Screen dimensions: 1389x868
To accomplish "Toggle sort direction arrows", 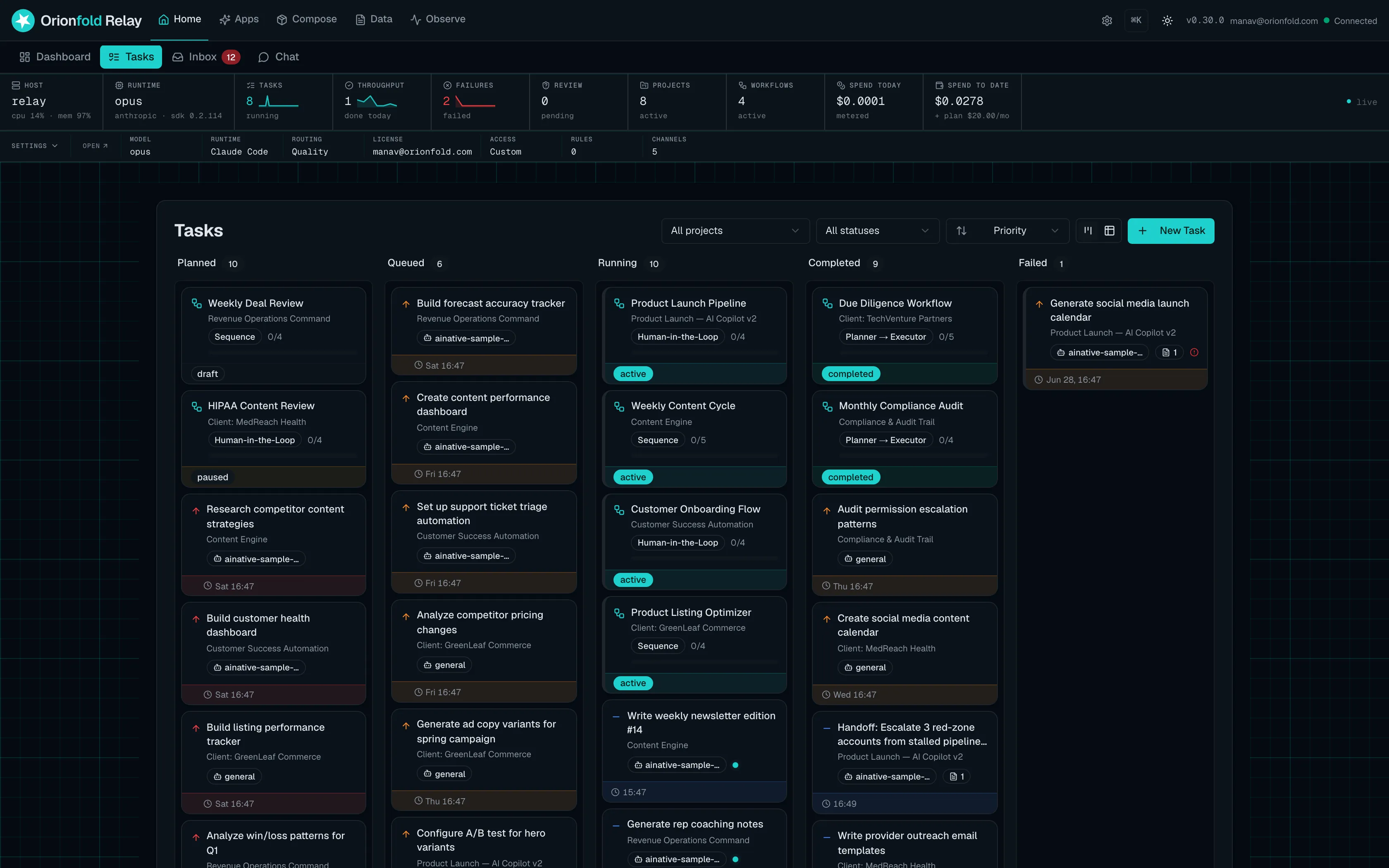I will pyautogui.click(x=962, y=231).
